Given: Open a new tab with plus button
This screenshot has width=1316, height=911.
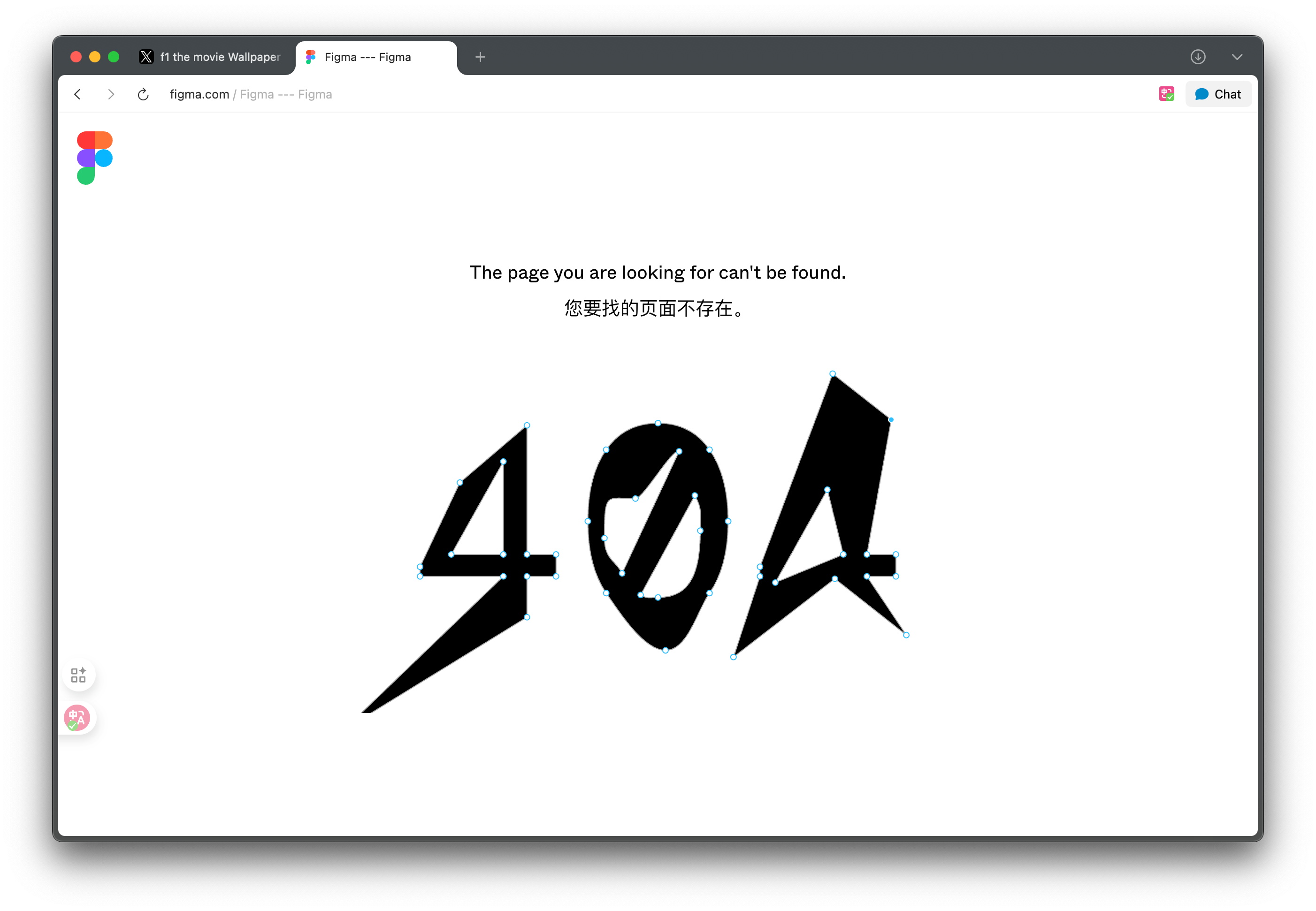Looking at the screenshot, I should click(480, 57).
